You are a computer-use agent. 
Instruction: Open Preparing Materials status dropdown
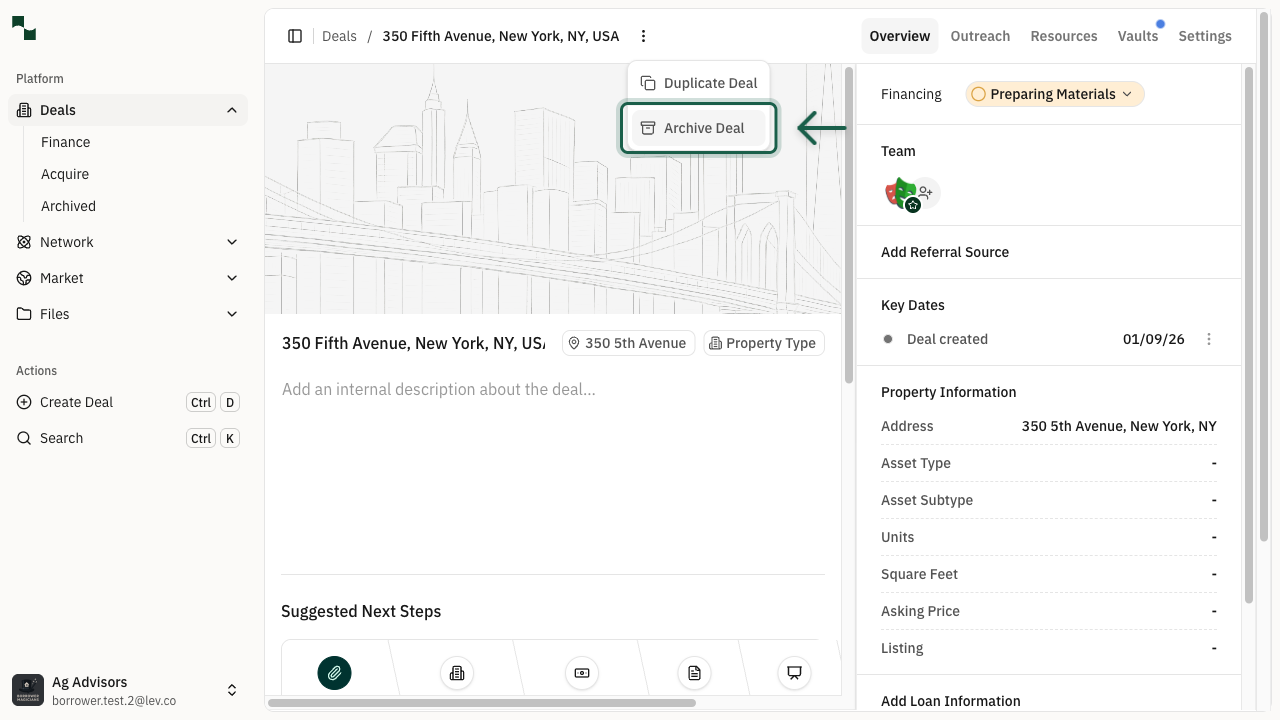point(1054,94)
